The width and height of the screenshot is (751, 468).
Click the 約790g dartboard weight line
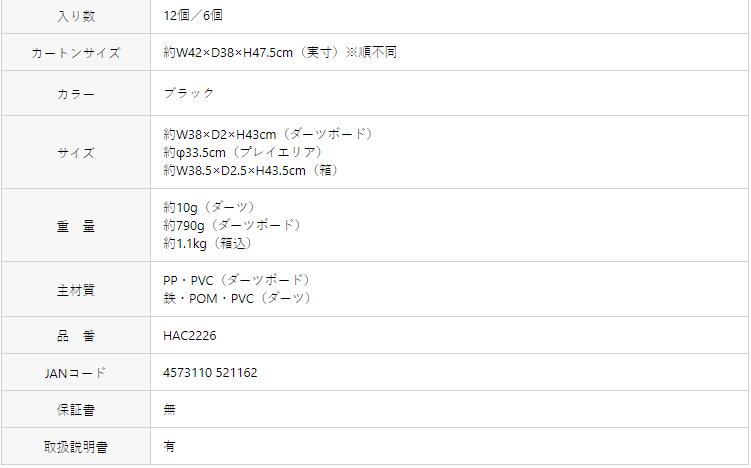point(232,225)
